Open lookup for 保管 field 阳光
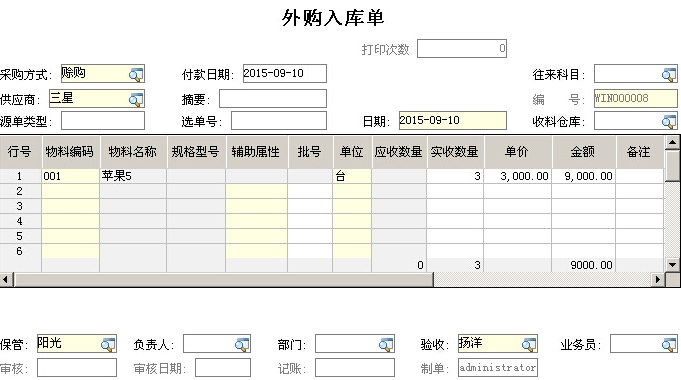This screenshot has width=681, height=380. 108,344
